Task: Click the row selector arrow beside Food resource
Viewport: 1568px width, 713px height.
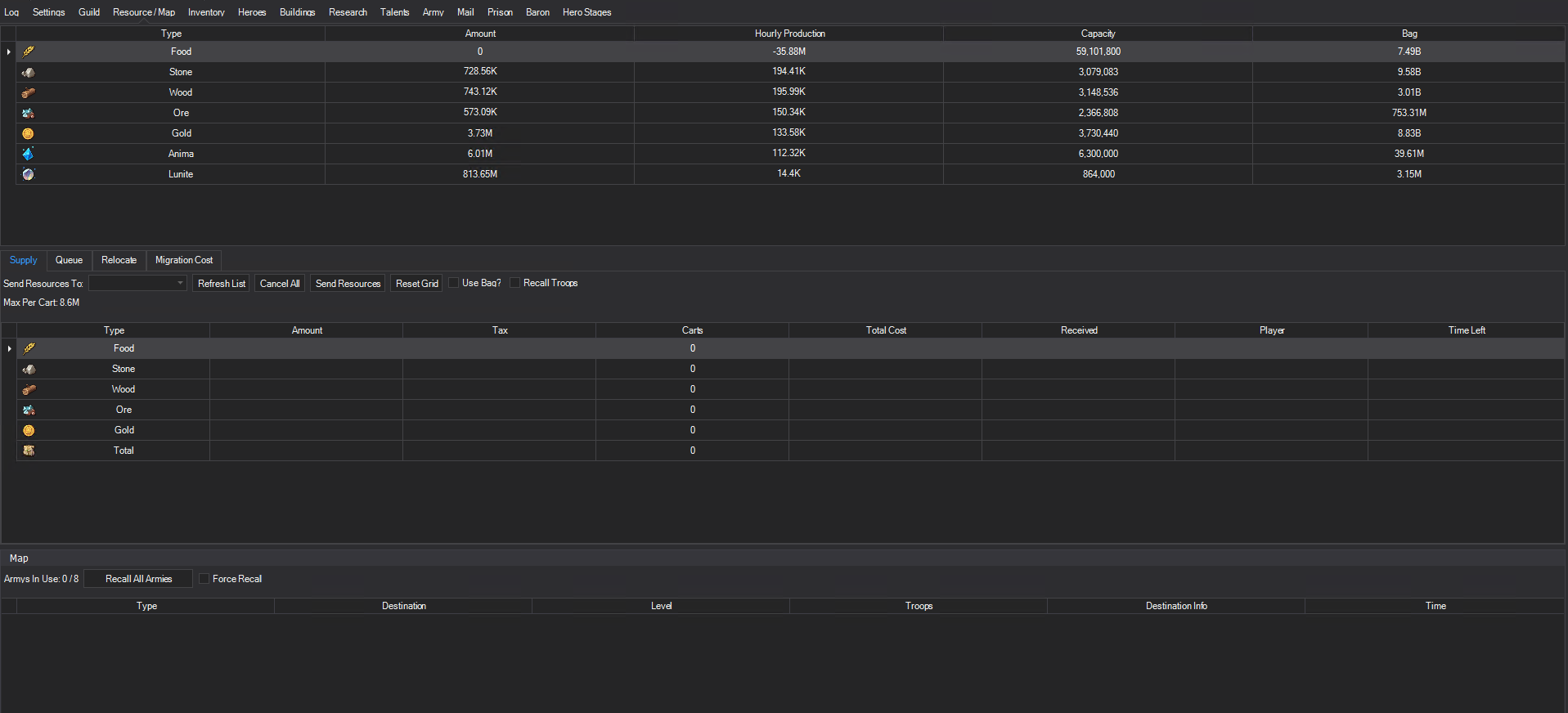Action: pos(8,52)
